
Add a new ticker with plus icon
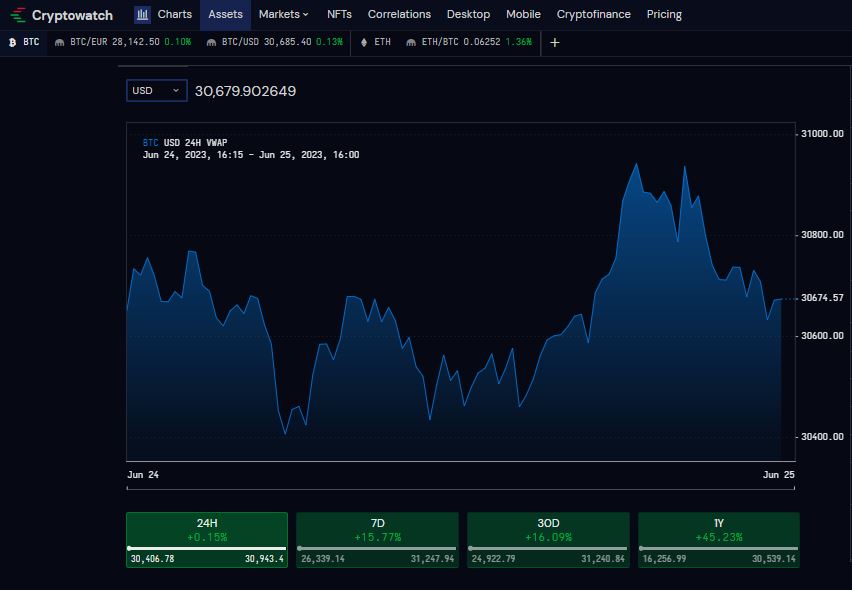554,42
